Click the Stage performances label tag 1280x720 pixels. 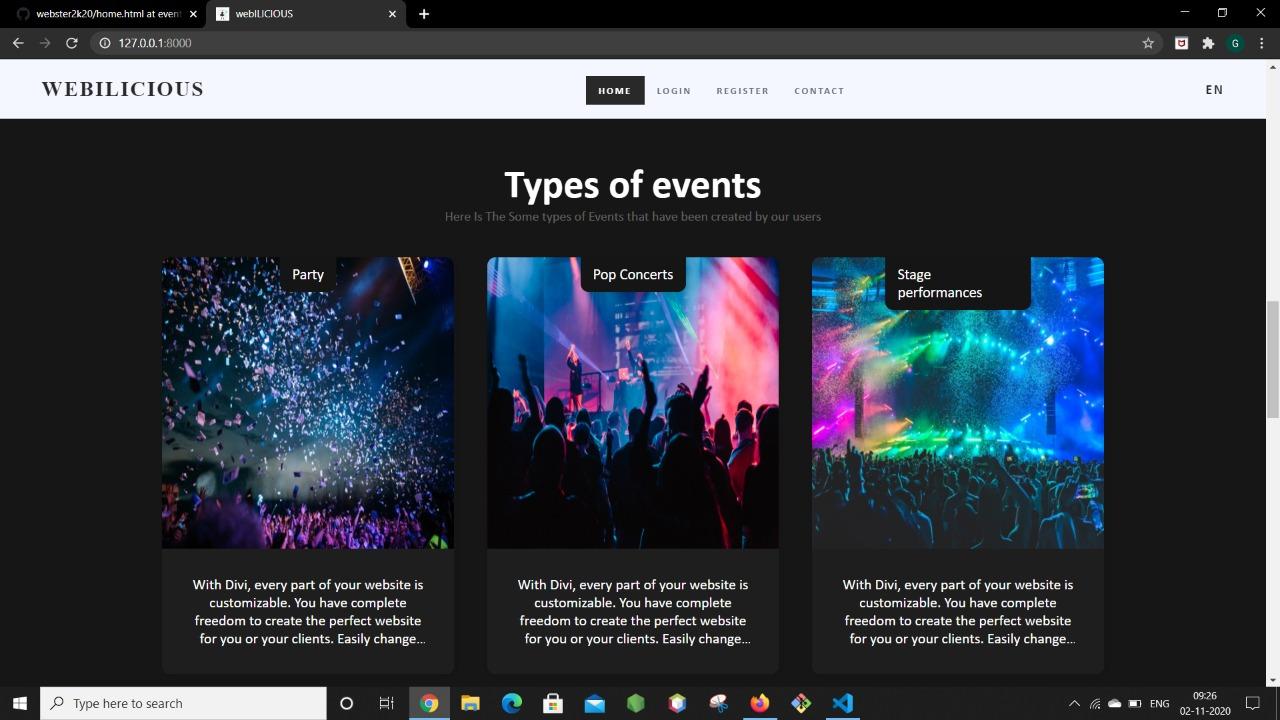pyautogui.click(x=957, y=283)
